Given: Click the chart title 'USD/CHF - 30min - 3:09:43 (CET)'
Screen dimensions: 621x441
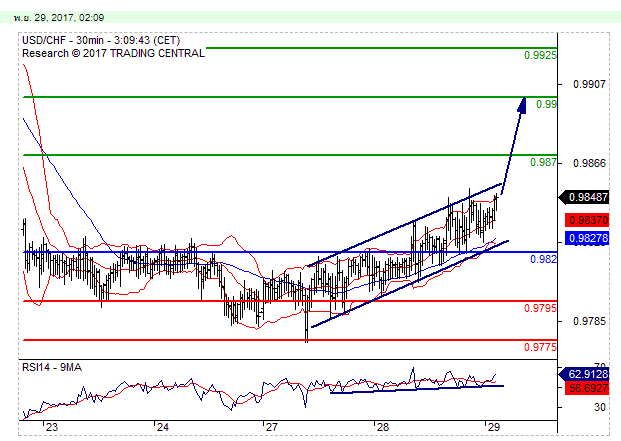Looking at the screenshot, I should tap(101, 40).
